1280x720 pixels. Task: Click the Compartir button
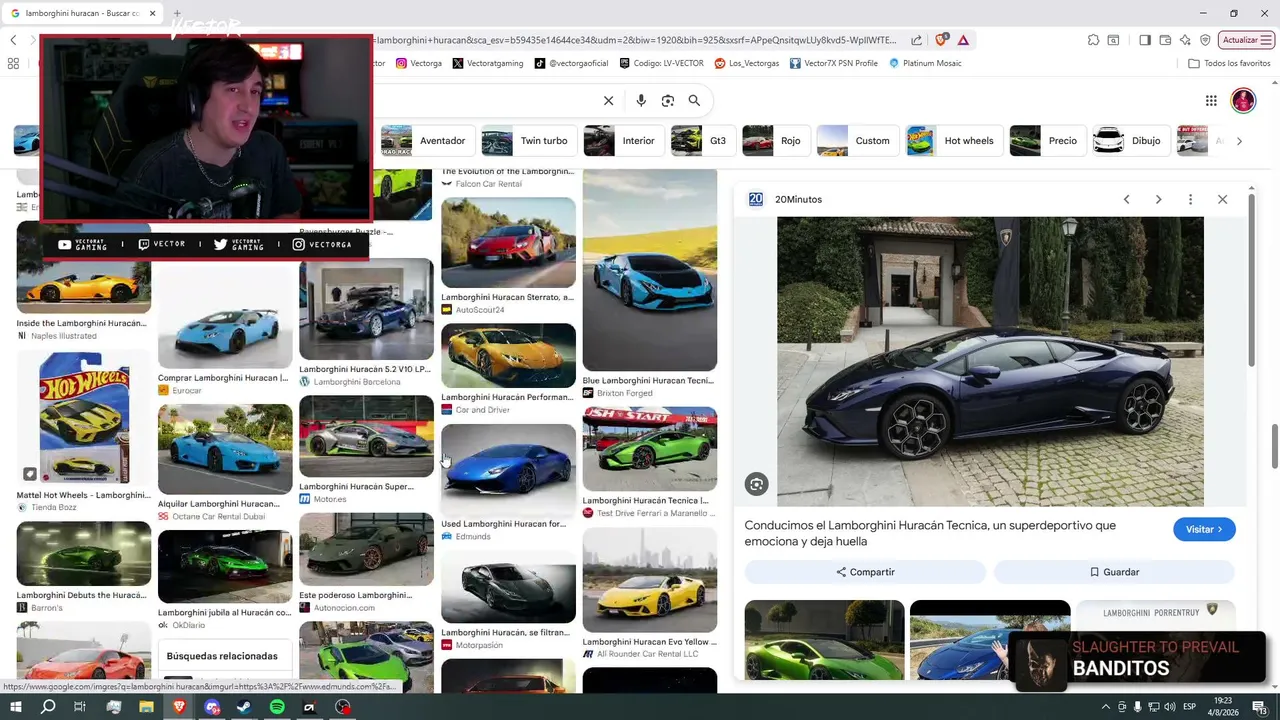865,572
